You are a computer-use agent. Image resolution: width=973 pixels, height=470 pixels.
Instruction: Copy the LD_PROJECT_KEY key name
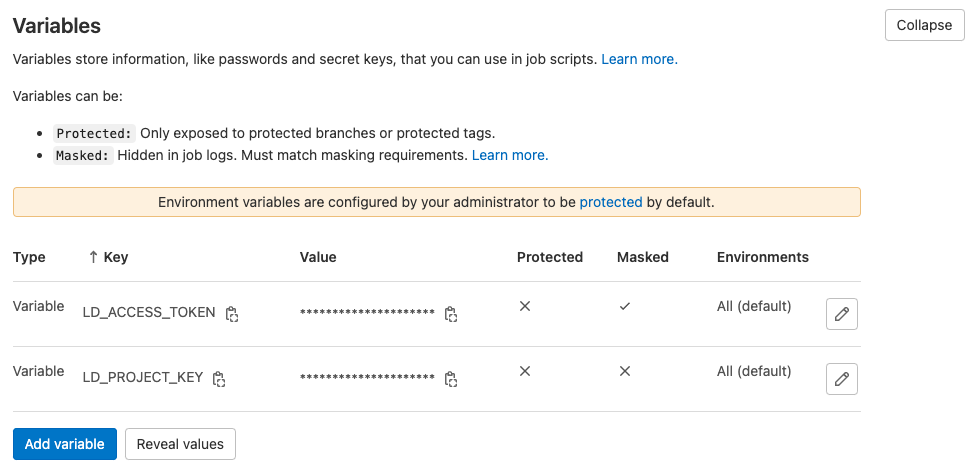[219, 379]
